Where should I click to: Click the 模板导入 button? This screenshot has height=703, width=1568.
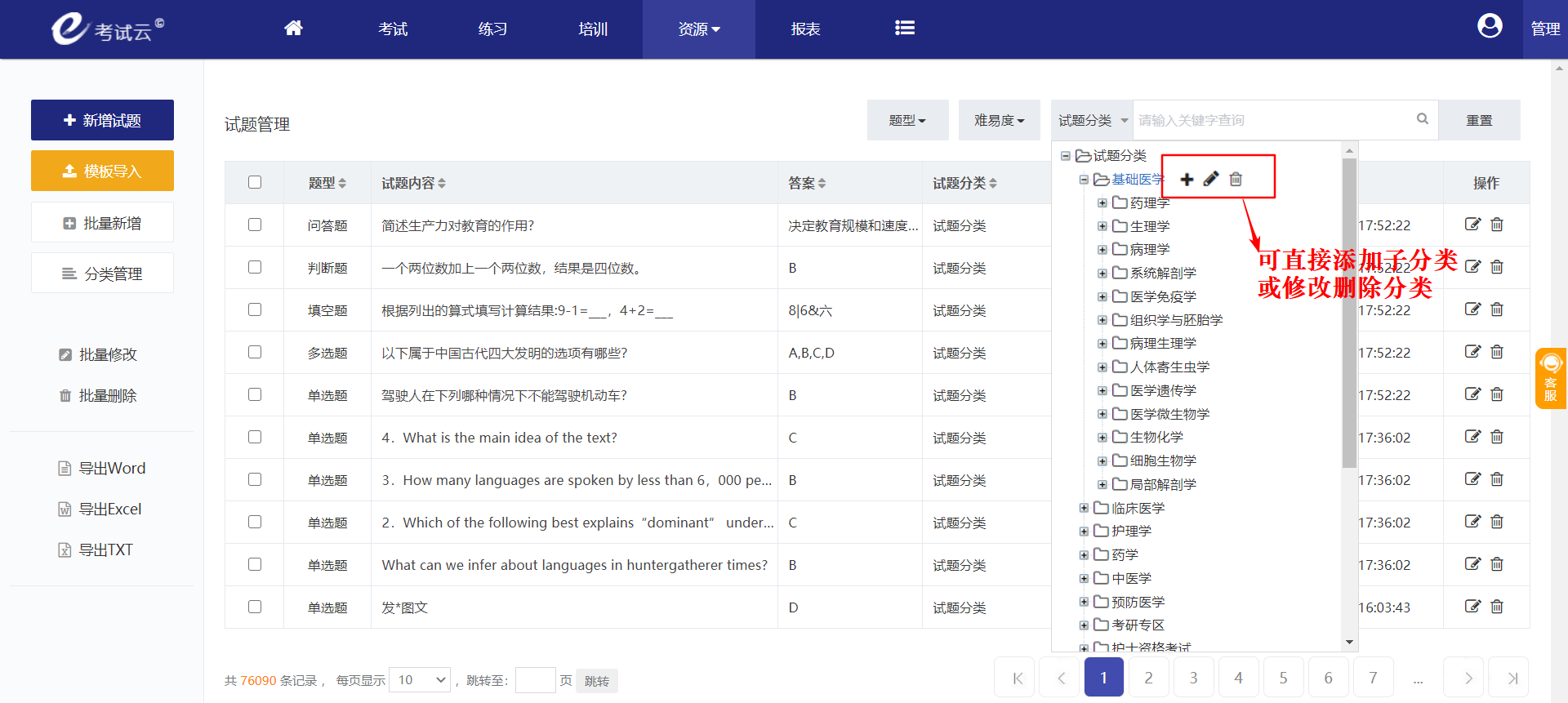(x=102, y=171)
